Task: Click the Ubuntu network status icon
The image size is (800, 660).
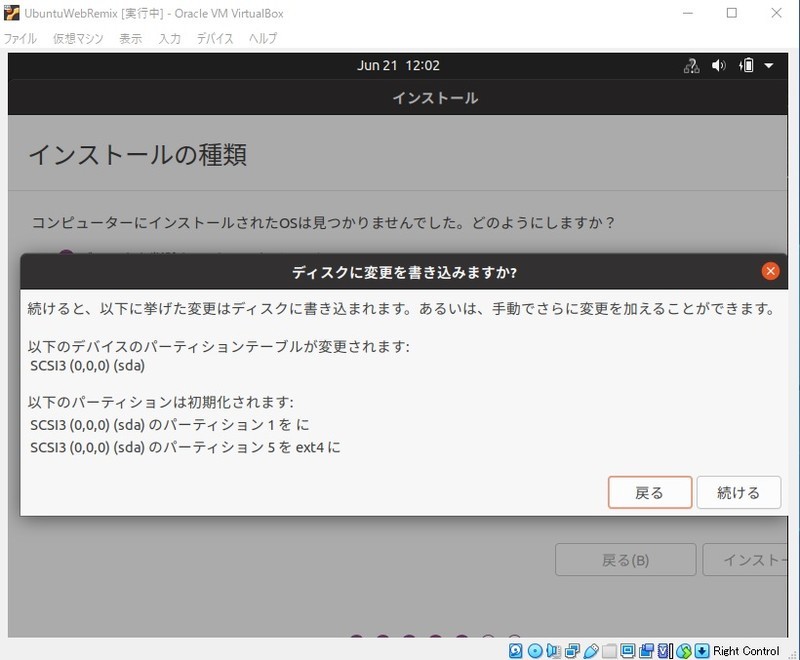Action: (x=691, y=66)
